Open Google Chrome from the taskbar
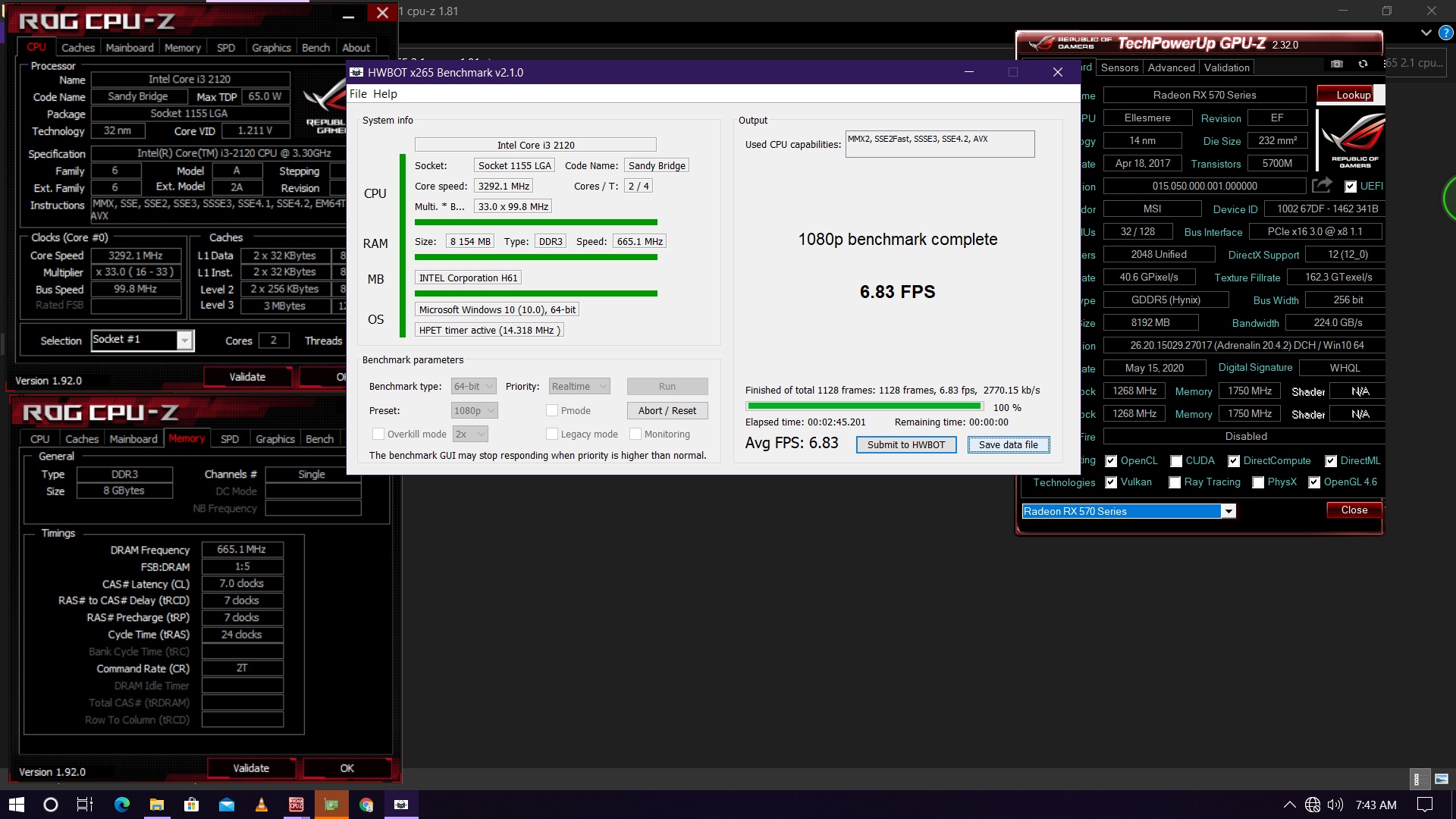1456x819 pixels. pos(366,805)
